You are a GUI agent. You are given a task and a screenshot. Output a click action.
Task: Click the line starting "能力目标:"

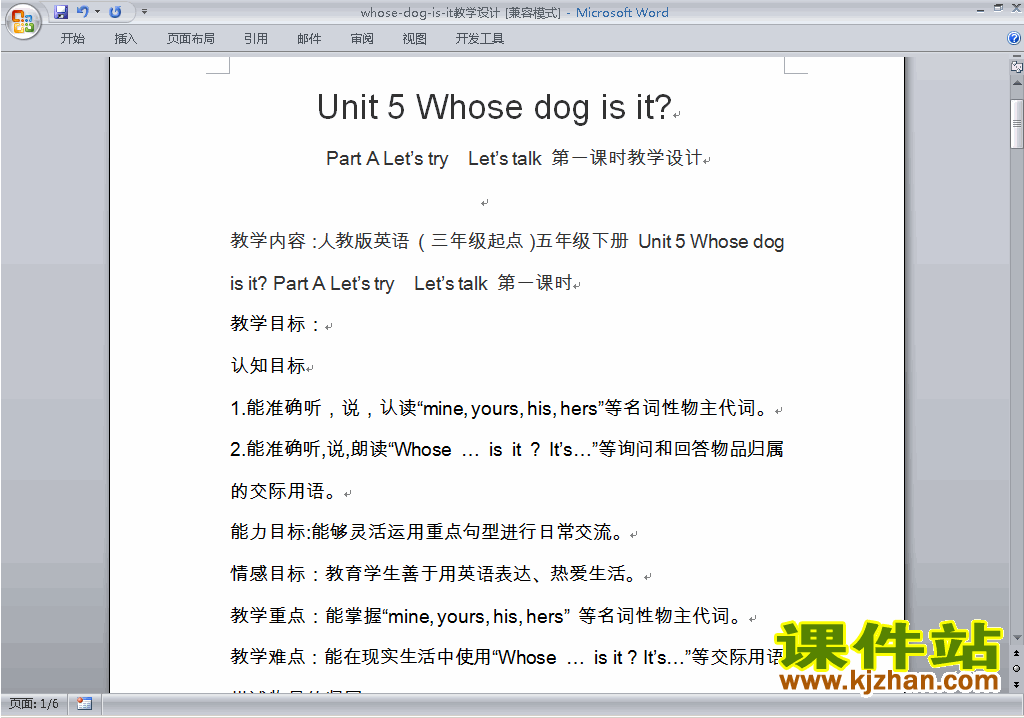click(x=428, y=532)
